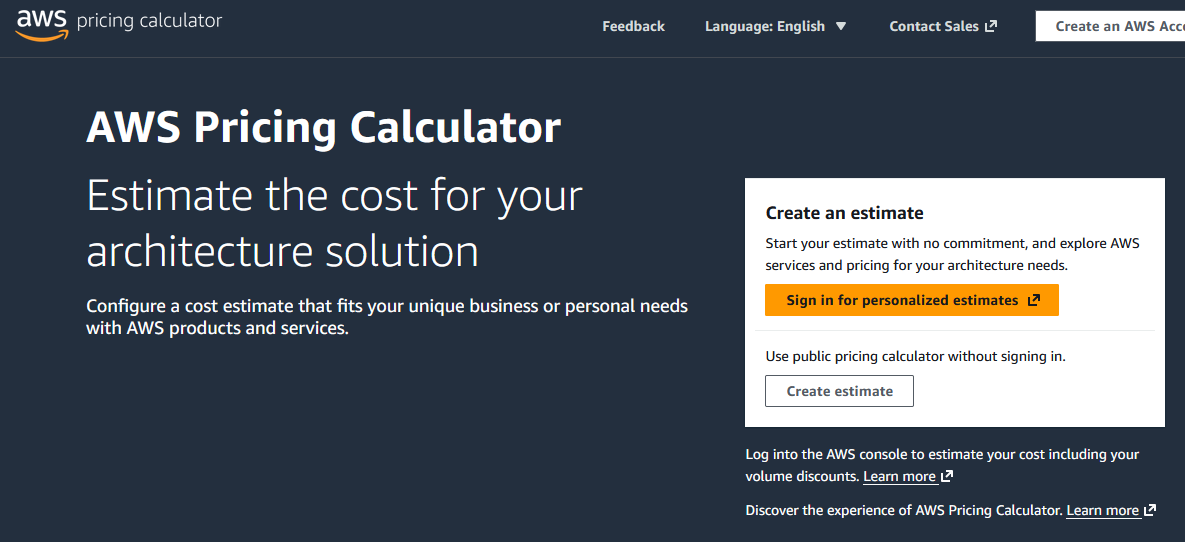
Task: Expand the Language: English selector
Action: pos(765,26)
